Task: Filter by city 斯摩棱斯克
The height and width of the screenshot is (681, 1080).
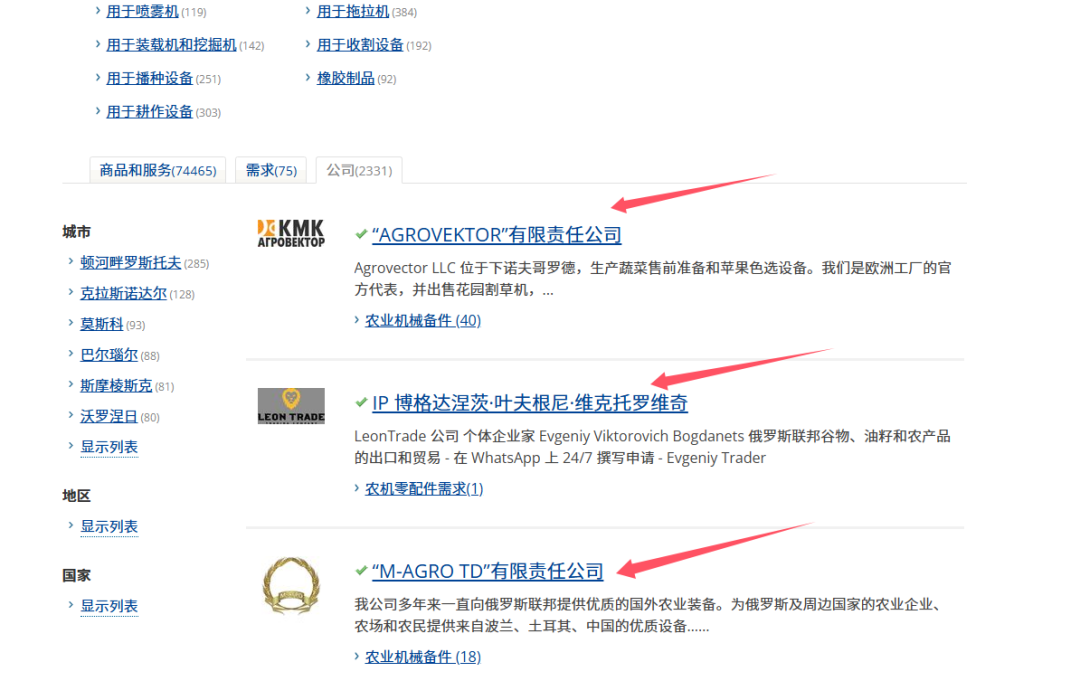Action: [116, 386]
